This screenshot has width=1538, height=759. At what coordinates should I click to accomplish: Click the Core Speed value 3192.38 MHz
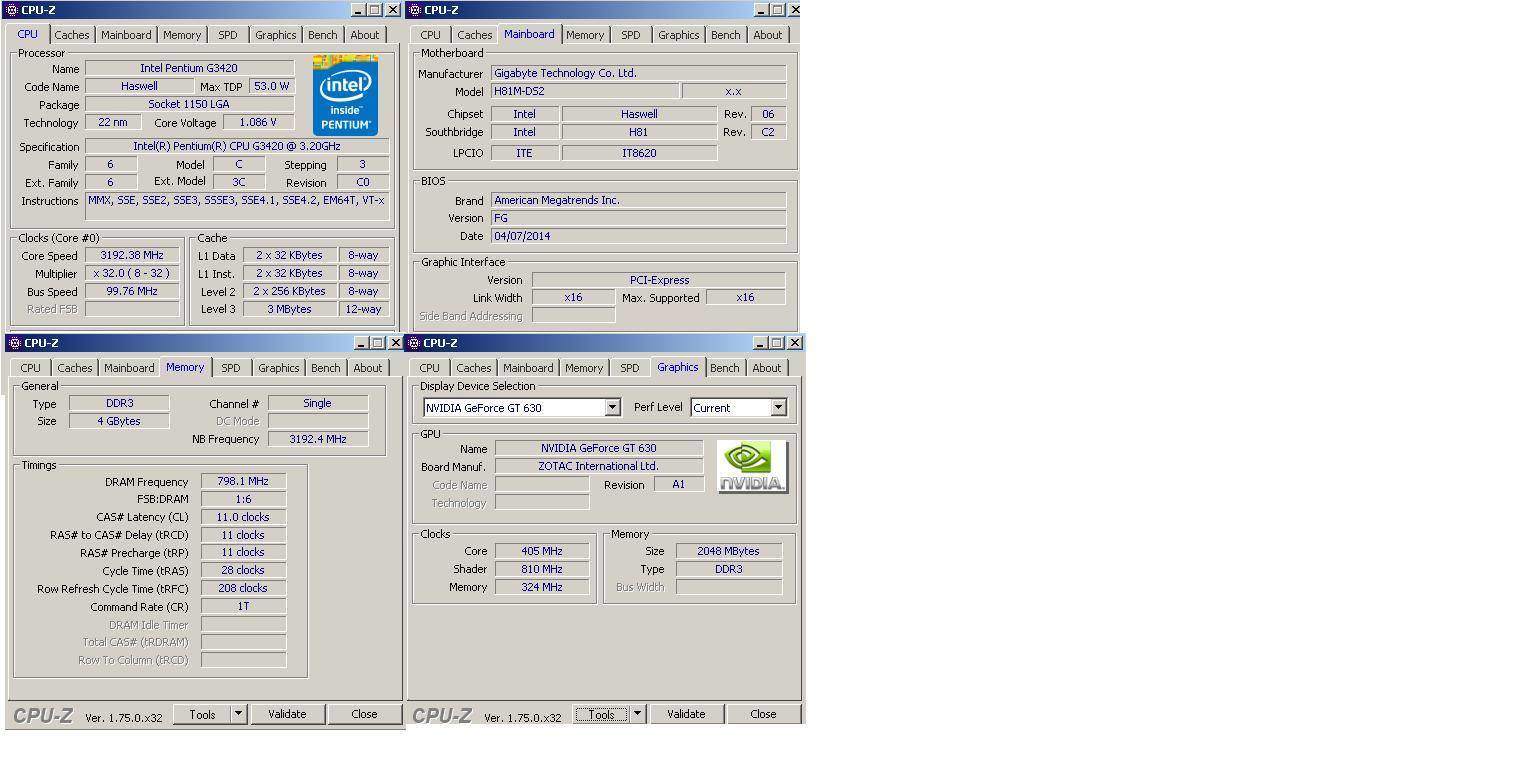132,255
